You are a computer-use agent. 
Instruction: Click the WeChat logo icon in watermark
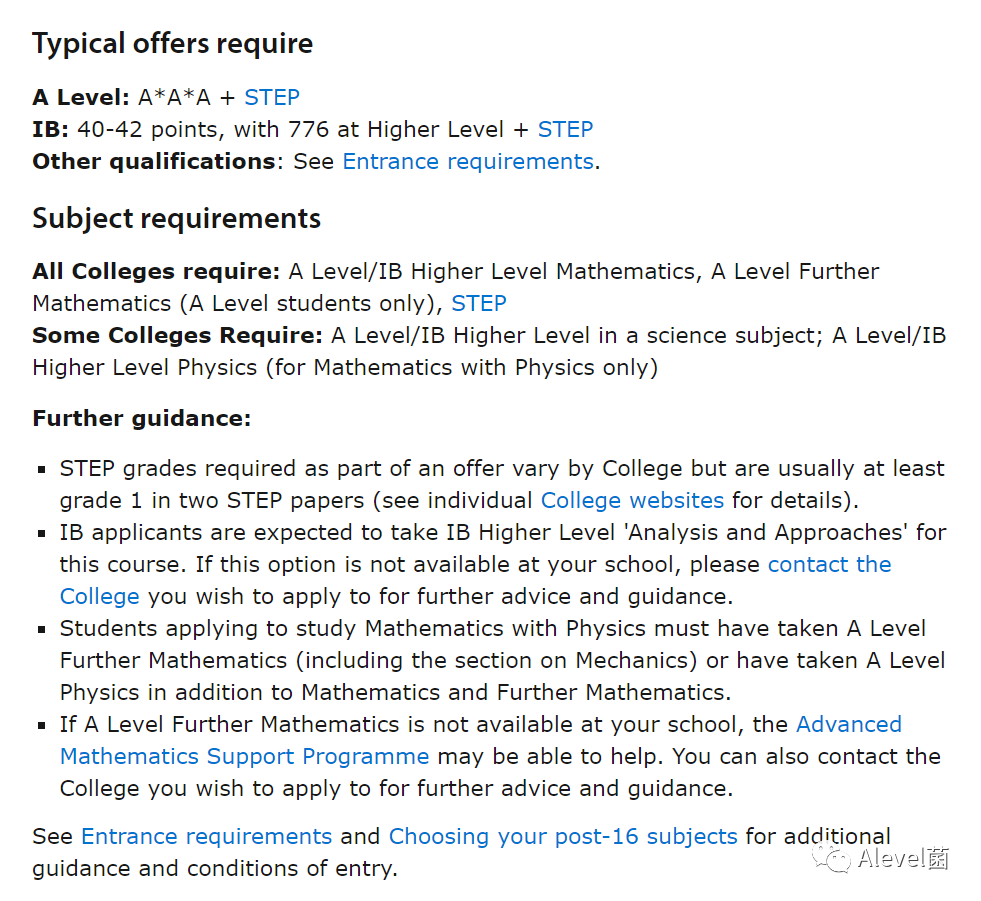(831, 858)
